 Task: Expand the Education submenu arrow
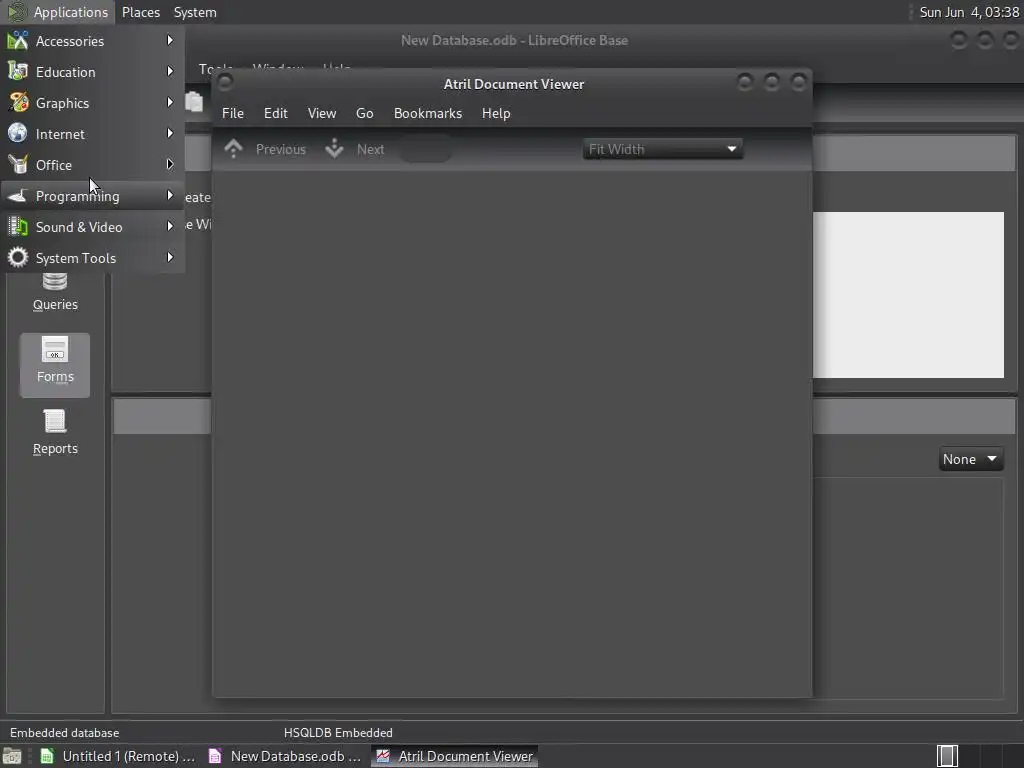pyautogui.click(x=170, y=71)
